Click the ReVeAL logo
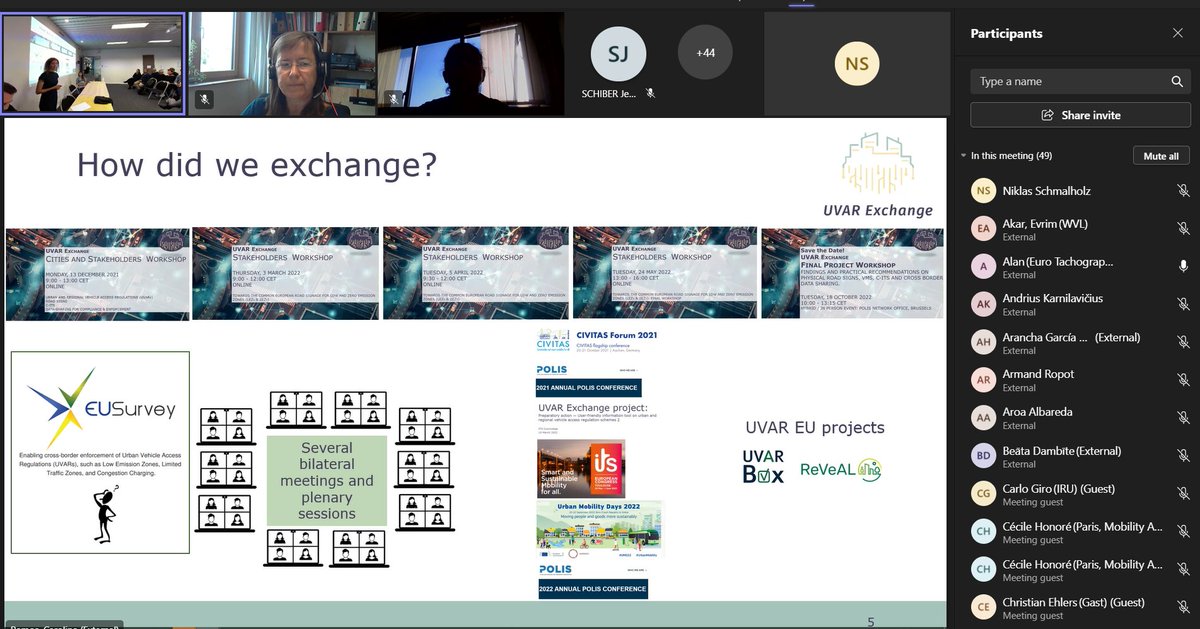Screen dimensions: 1200x629 click(x=840, y=469)
